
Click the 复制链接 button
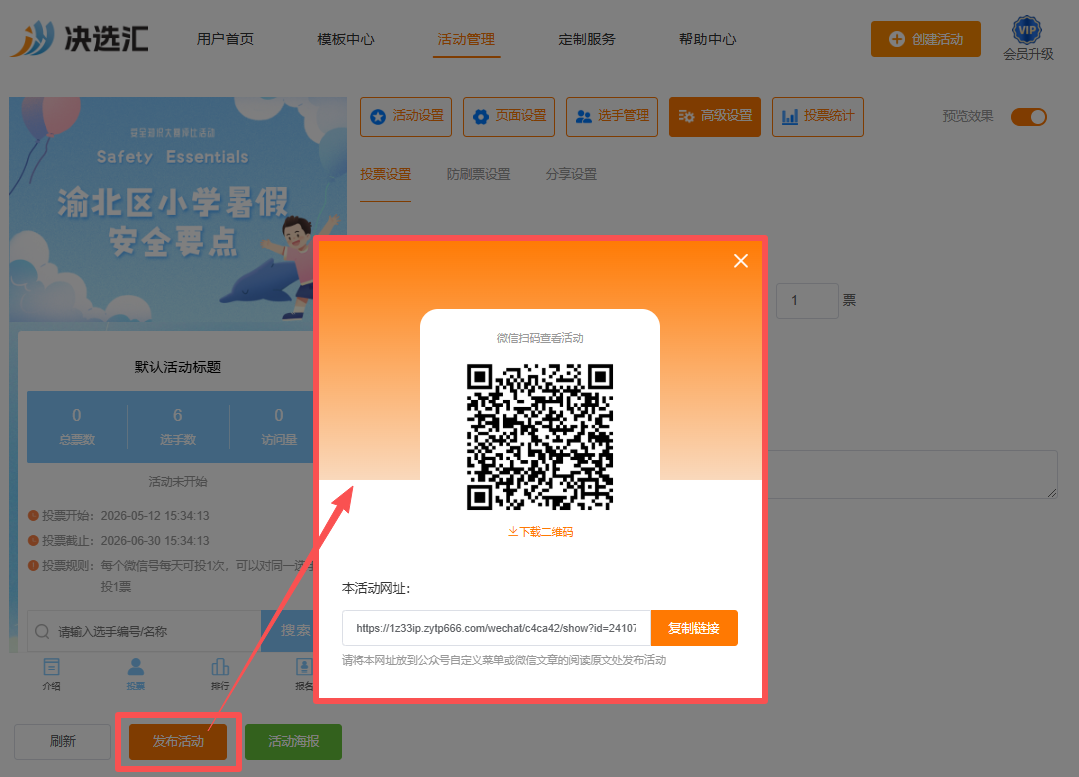(694, 628)
